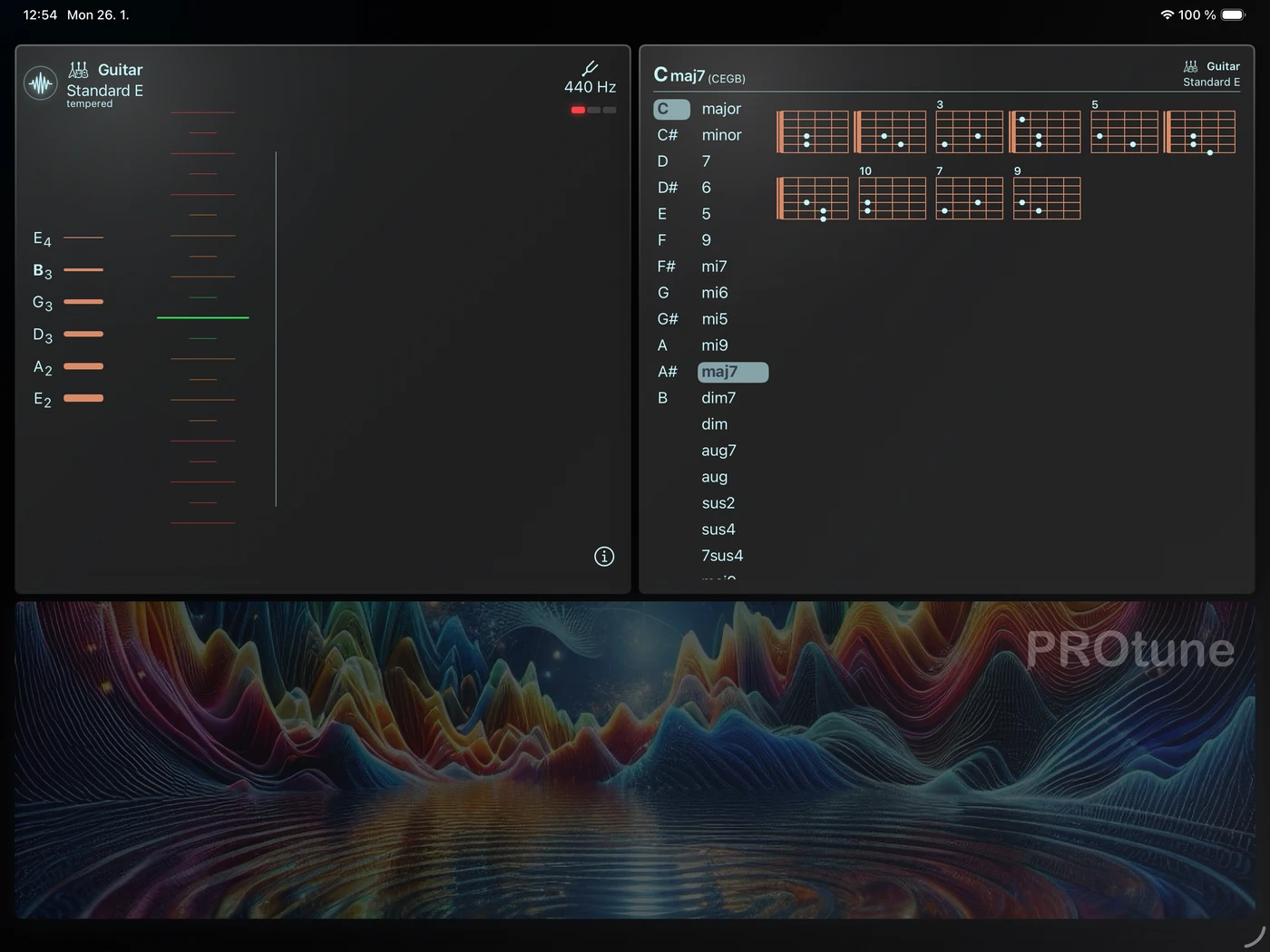Select the A2 string
This screenshot has width=1270, height=952.
click(x=68, y=366)
